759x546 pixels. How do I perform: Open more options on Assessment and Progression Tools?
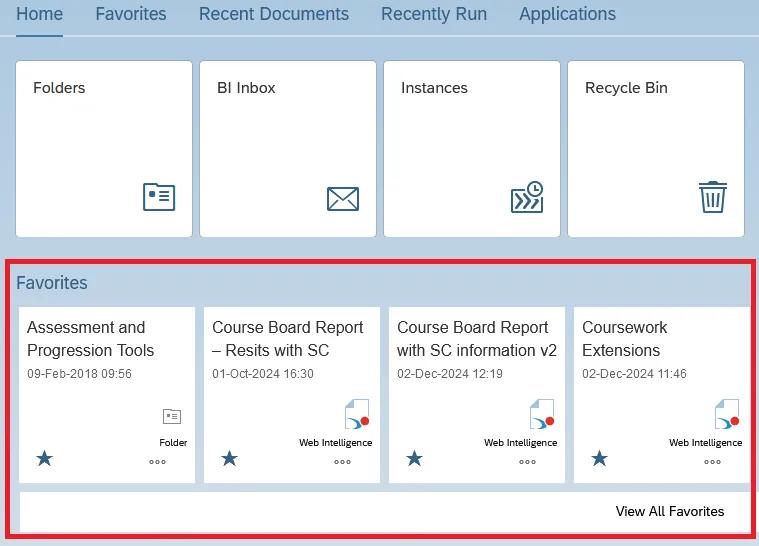(157, 462)
